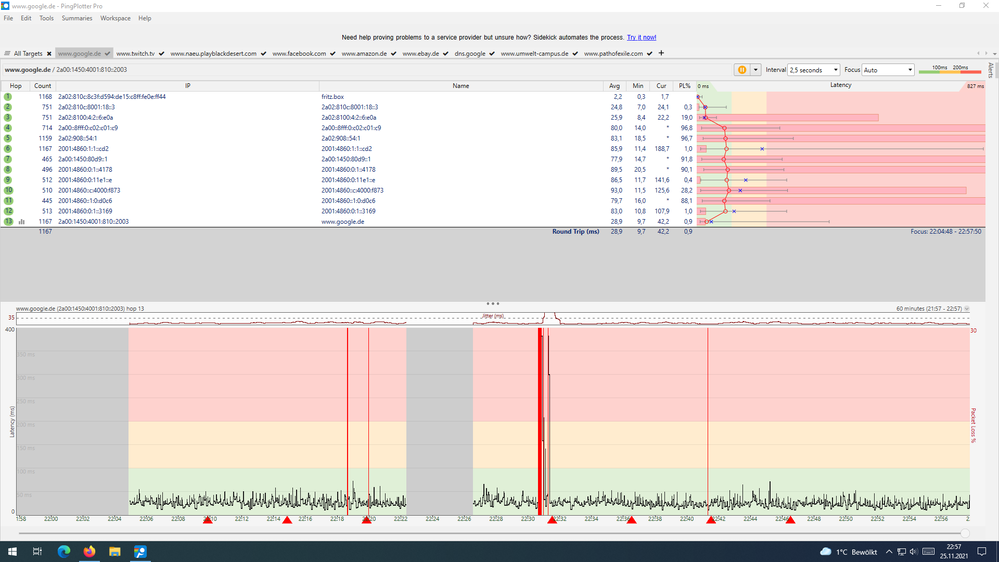This screenshot has height=562, width=999.
Task: Click PingPlotter icon in taskbar
Action: coord(140,551)
